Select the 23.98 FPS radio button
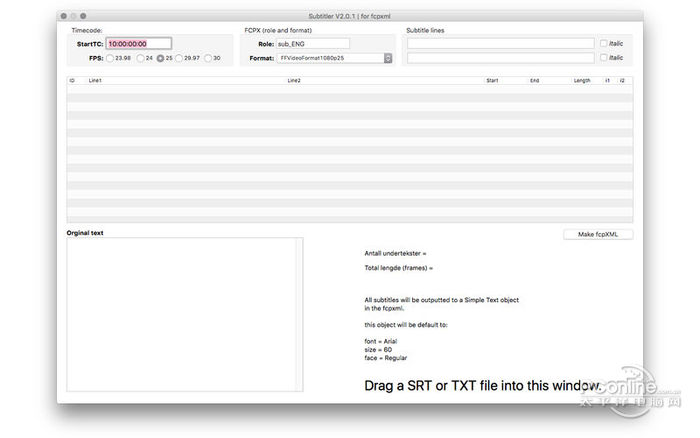 (110, 58)
